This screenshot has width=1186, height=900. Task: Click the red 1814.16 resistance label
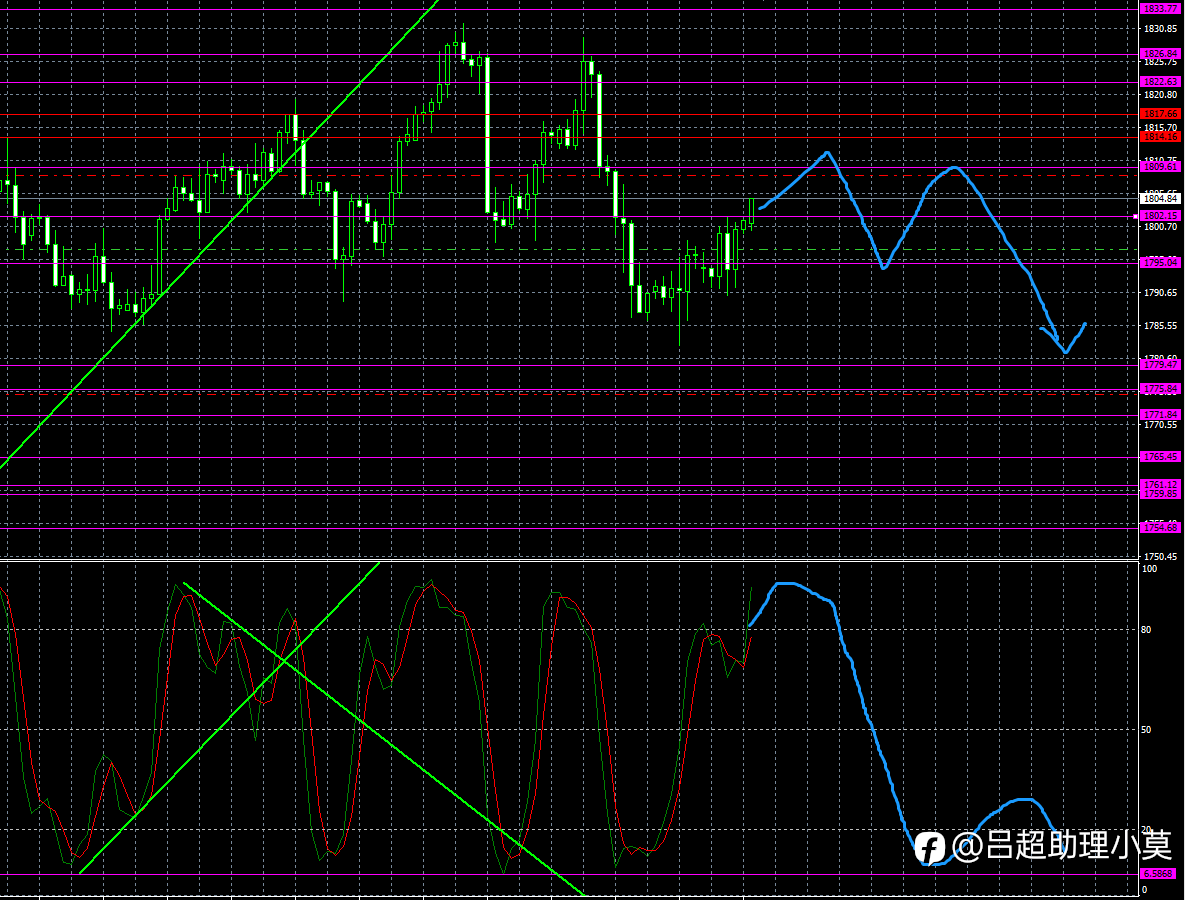click(1160, 137)
